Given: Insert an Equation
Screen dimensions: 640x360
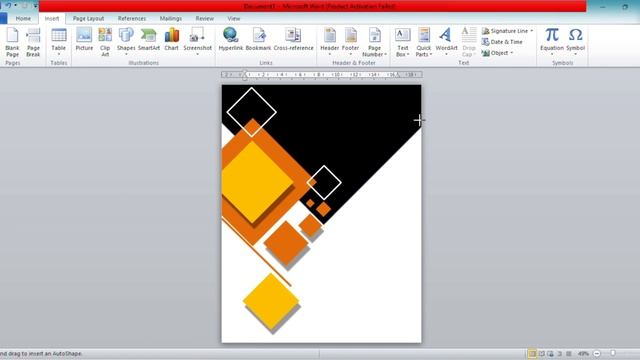Looking at the screenshot, I should pyautogui.click(x=552, y=42).
